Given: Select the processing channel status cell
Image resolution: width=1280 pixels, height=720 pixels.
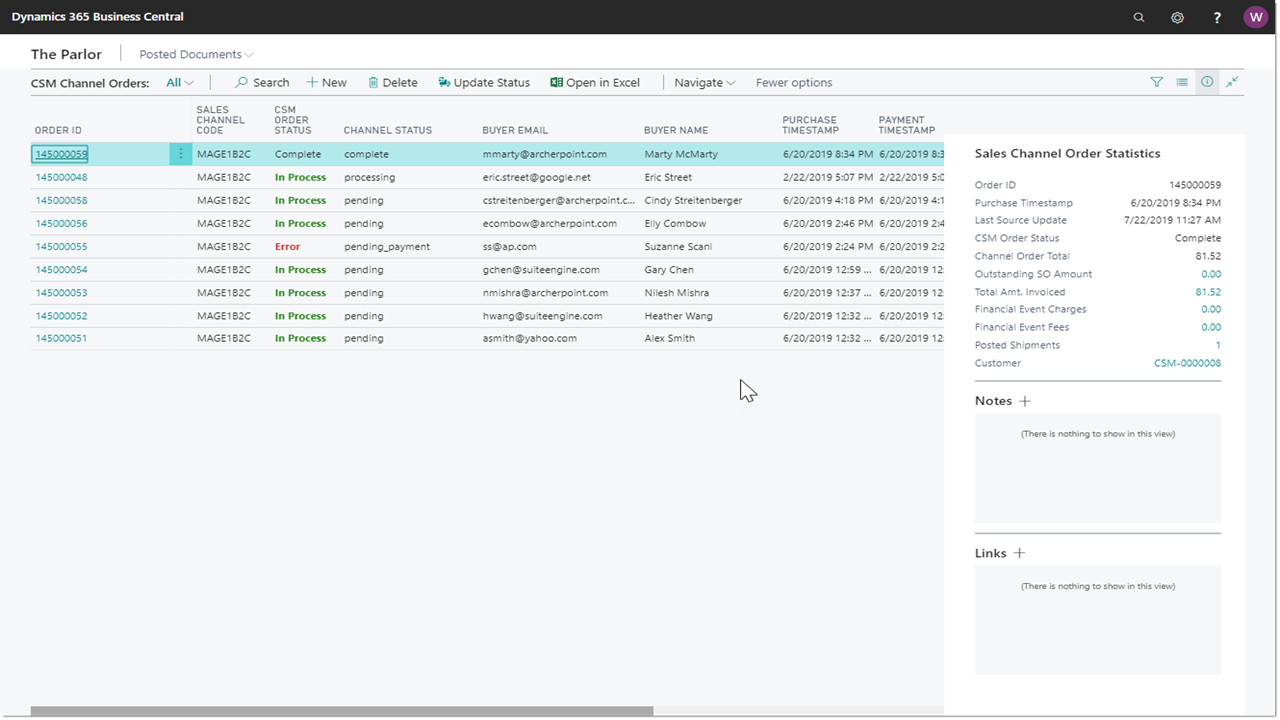Looking at the screenshot, I should [369, 177].
